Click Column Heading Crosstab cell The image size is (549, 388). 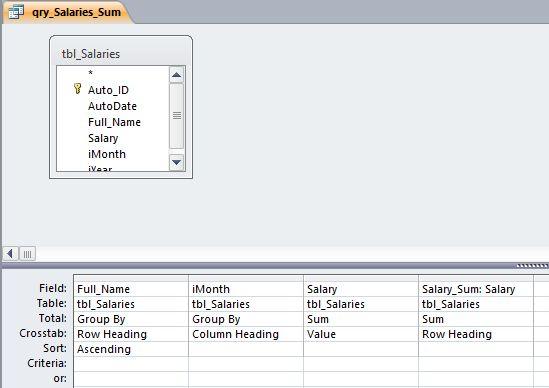click(x=246, y=334)
